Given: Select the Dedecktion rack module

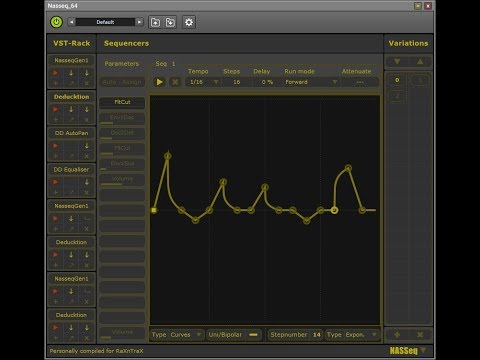Looking at the screenshot, I should tap(71, 97).
